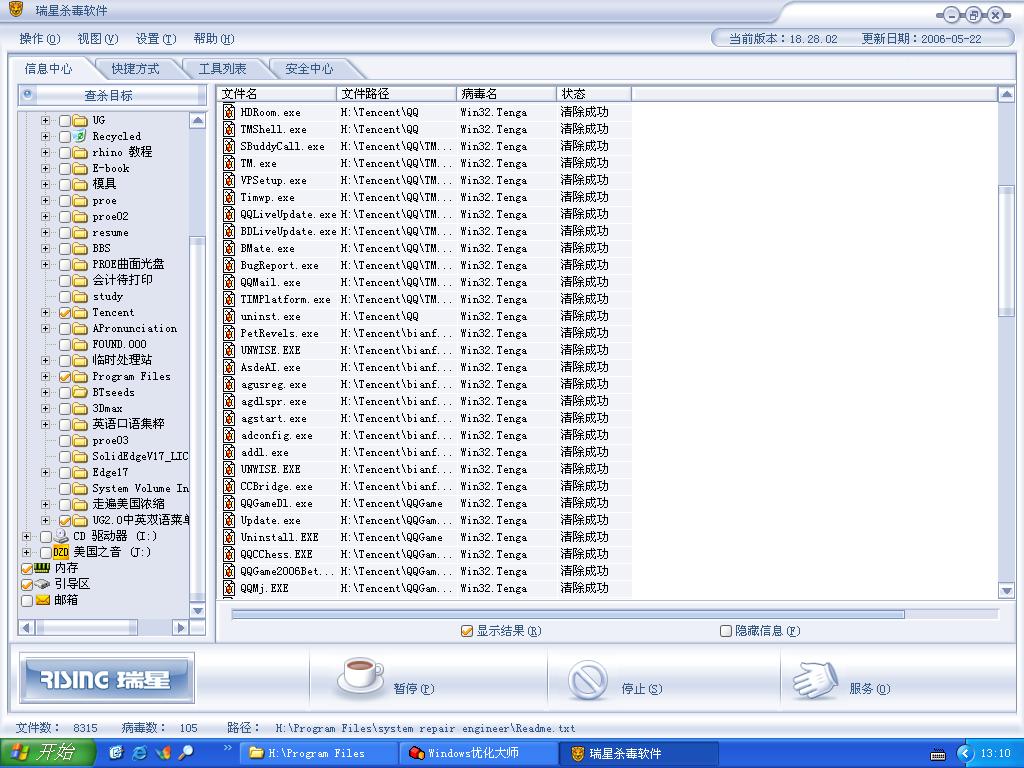
Task: Expand the CD 驱动器 (I:) node
Action: click(26, 536)
